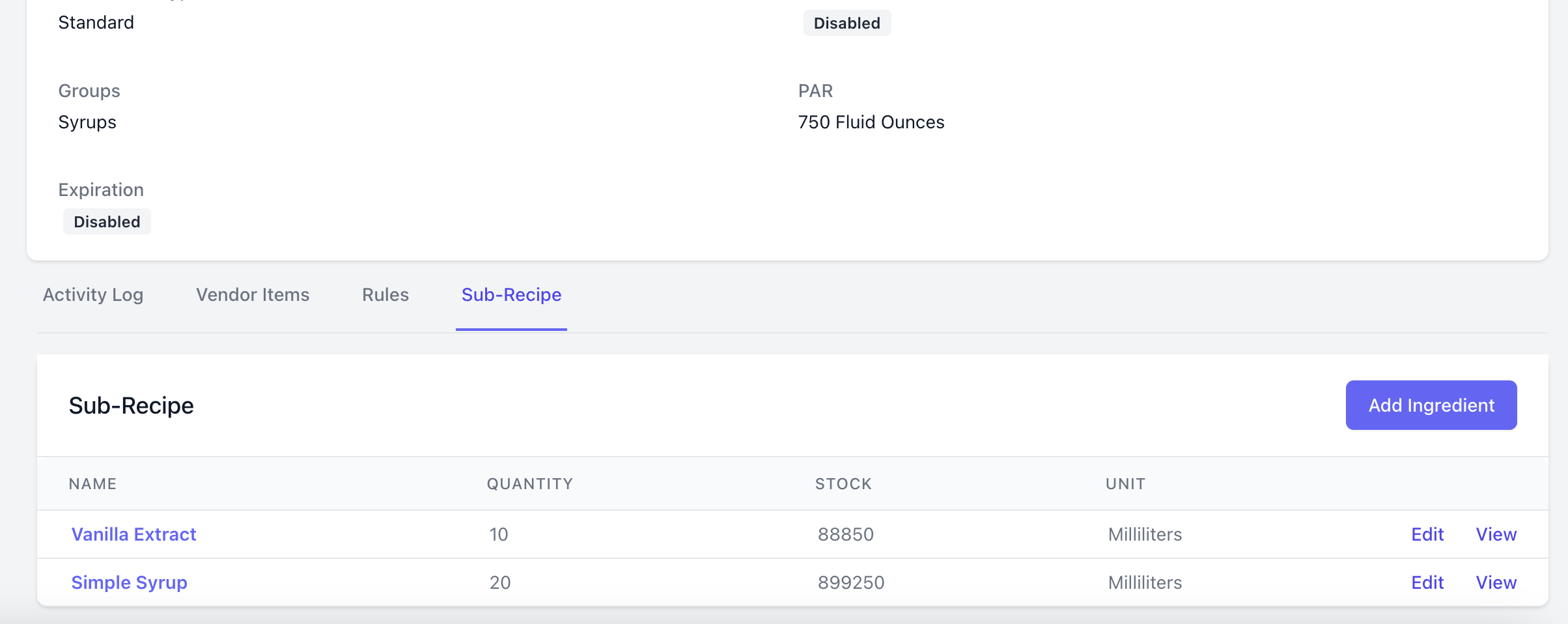
Task: Edit the Vanilla Extract row
Action: point(1427,534)
